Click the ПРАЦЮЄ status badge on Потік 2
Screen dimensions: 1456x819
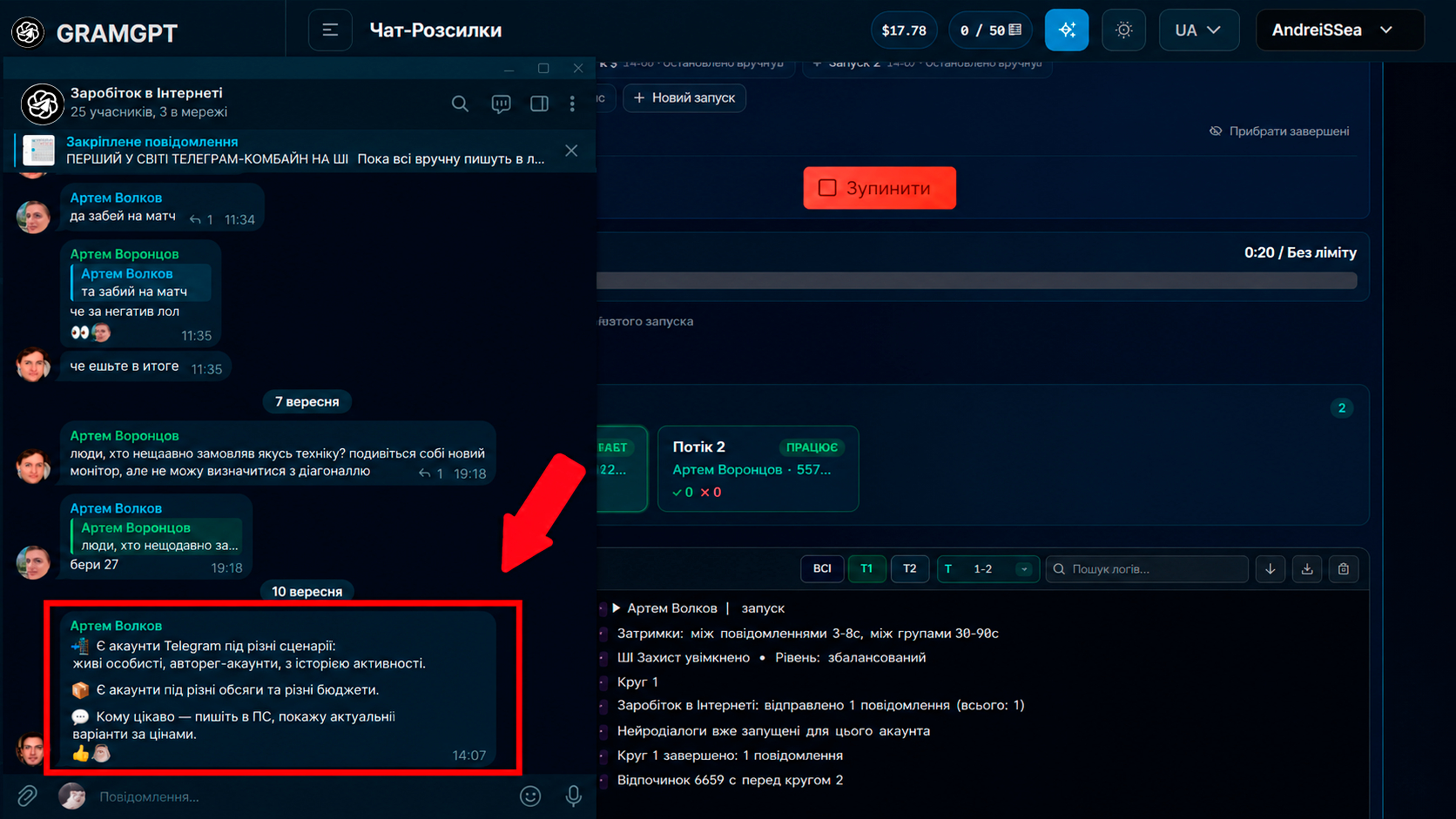coord(812,447)
